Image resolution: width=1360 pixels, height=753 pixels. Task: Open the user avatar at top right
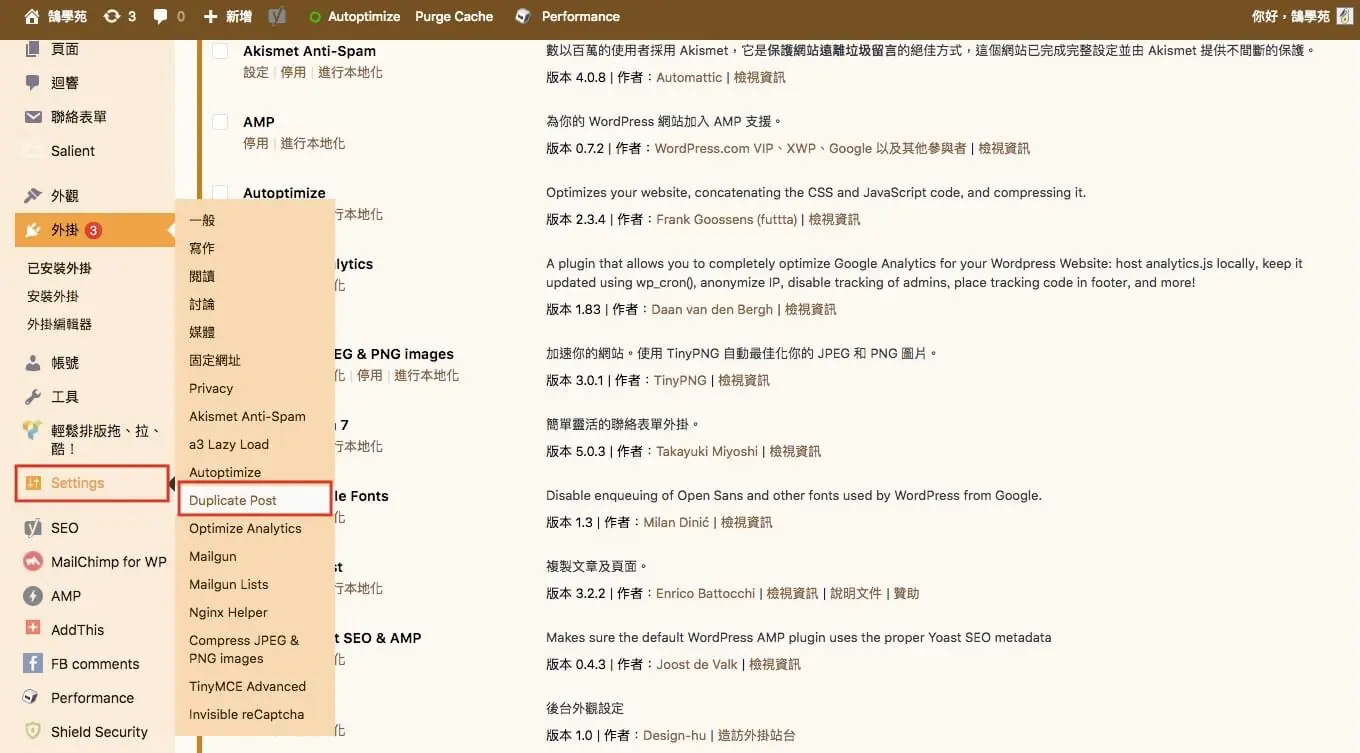pos(1344,16)
